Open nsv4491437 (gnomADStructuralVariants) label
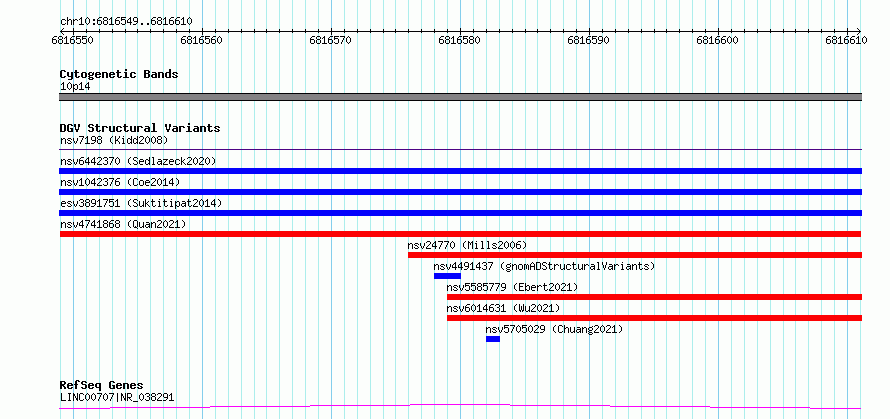 pyautogui.click(x=544, y=266)
